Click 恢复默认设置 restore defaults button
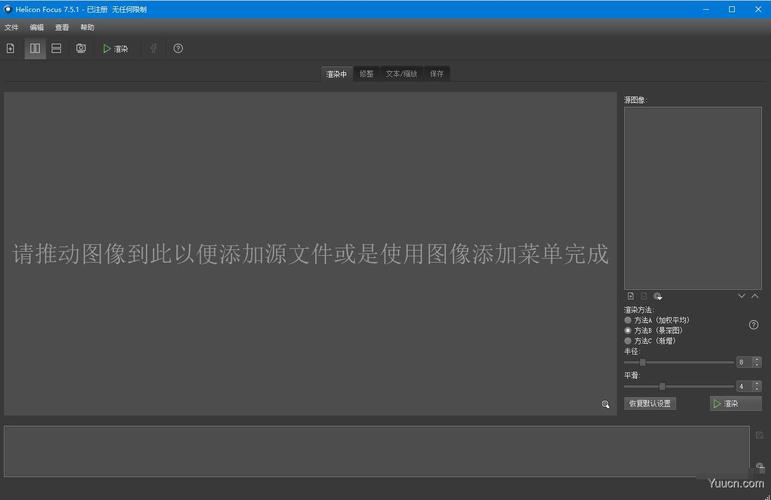This screenshot has height=500, width=771. tap(650, 404)
